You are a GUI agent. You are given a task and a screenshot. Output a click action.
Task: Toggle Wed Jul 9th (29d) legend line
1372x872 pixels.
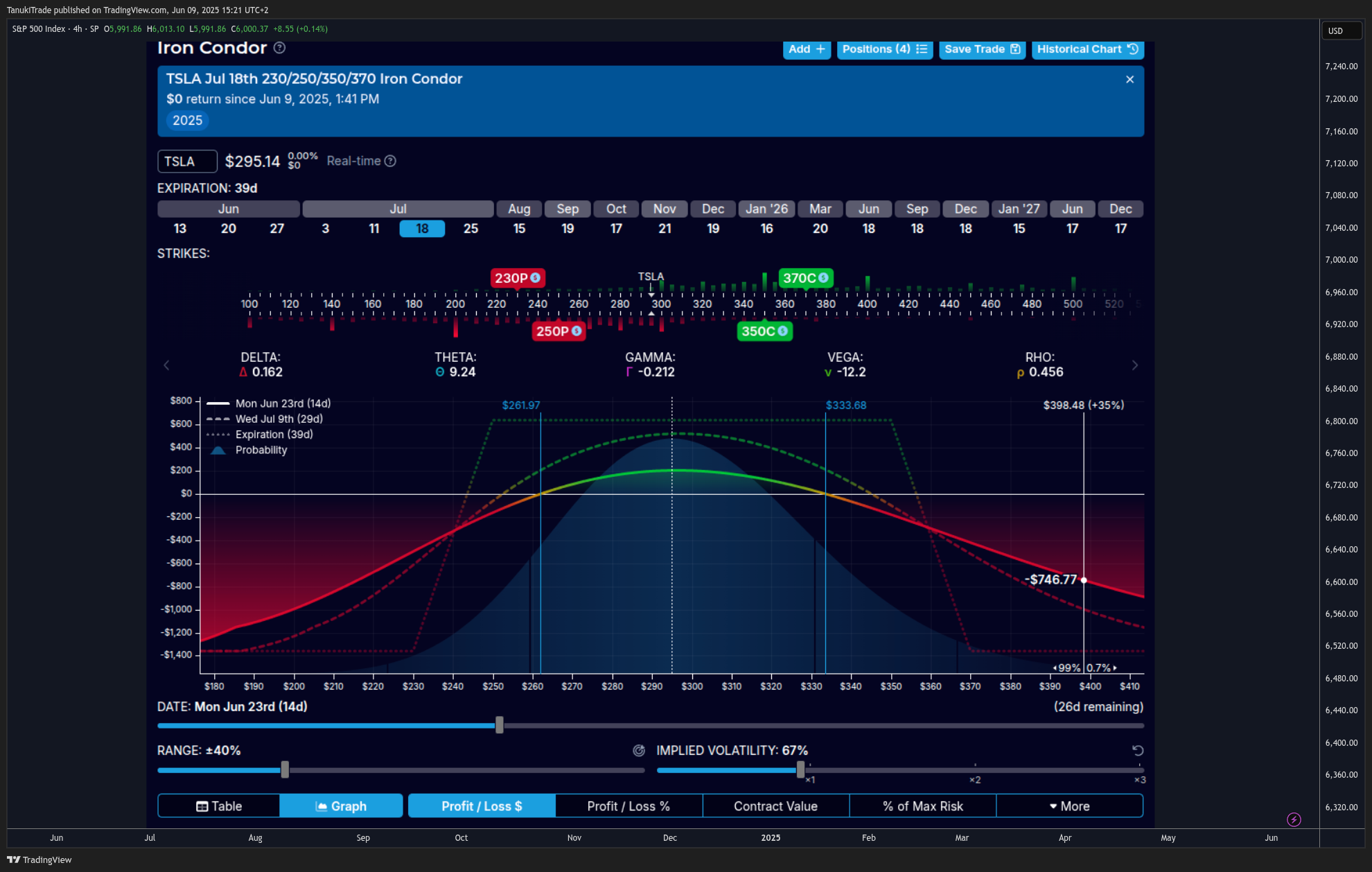tap(265, 419)
